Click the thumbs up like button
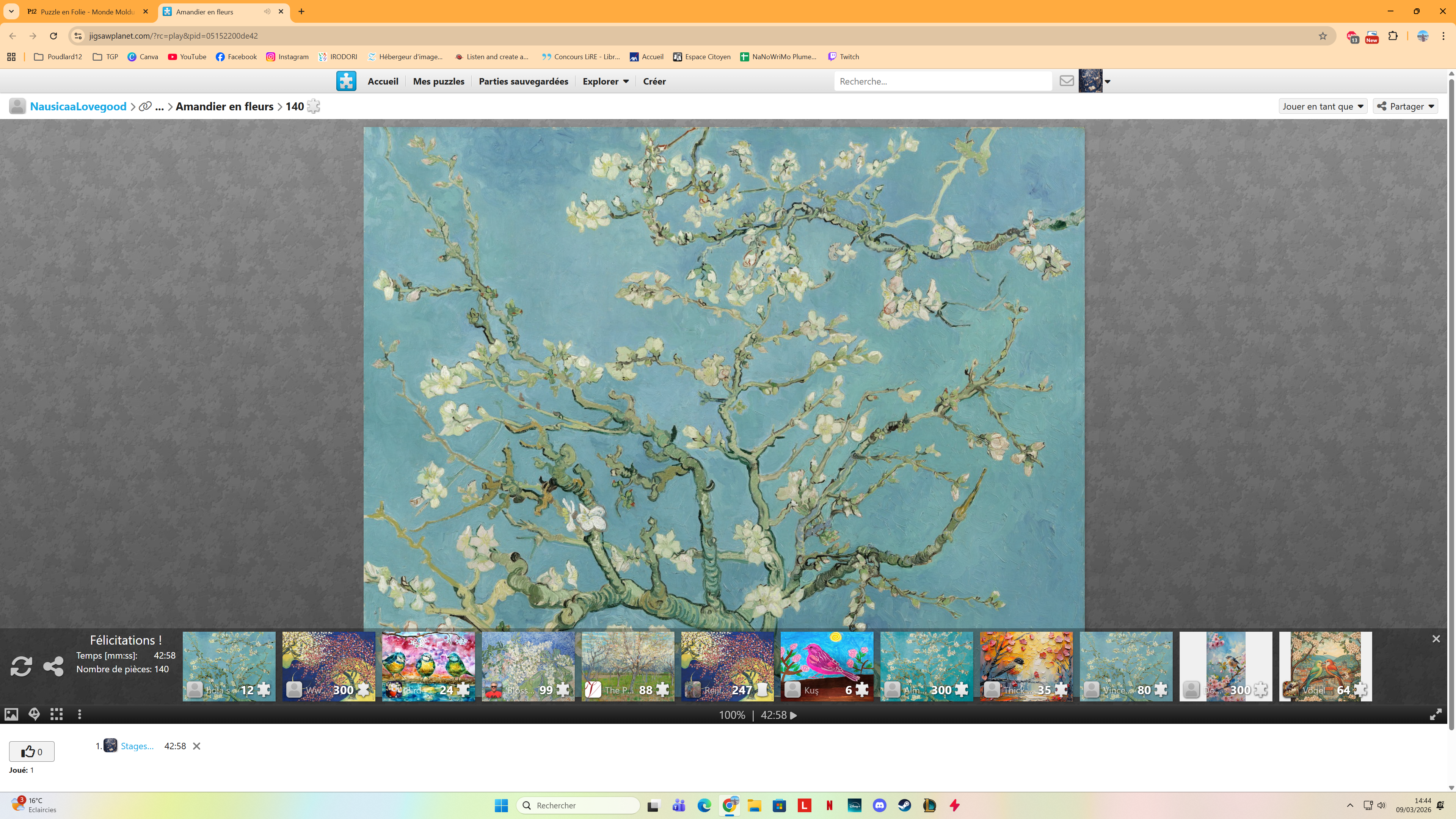The width and height of the screenshot is (1456, 819). coord(31,751)
